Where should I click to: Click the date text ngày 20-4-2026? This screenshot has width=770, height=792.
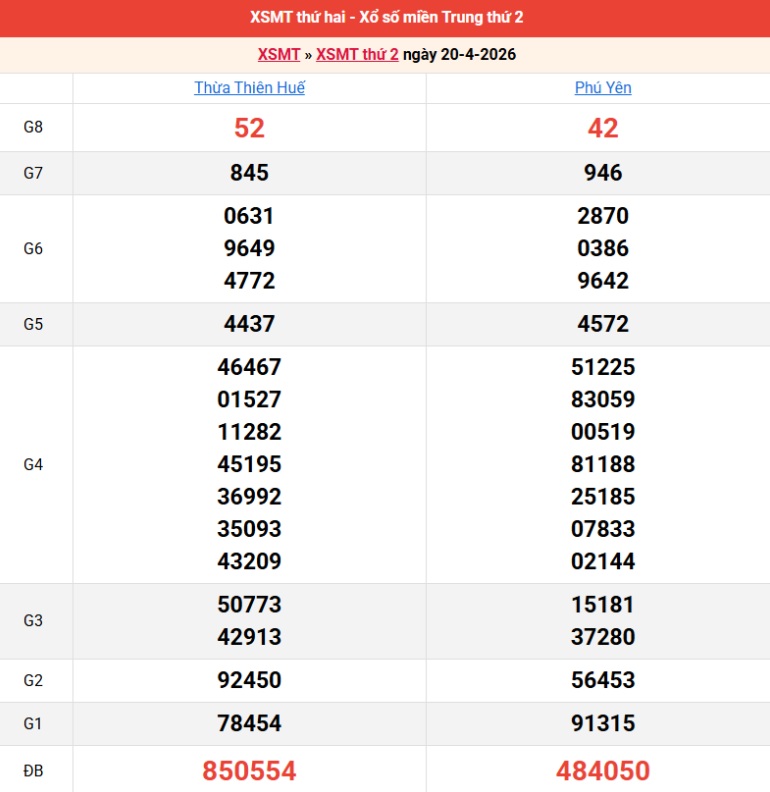[459, 54]
